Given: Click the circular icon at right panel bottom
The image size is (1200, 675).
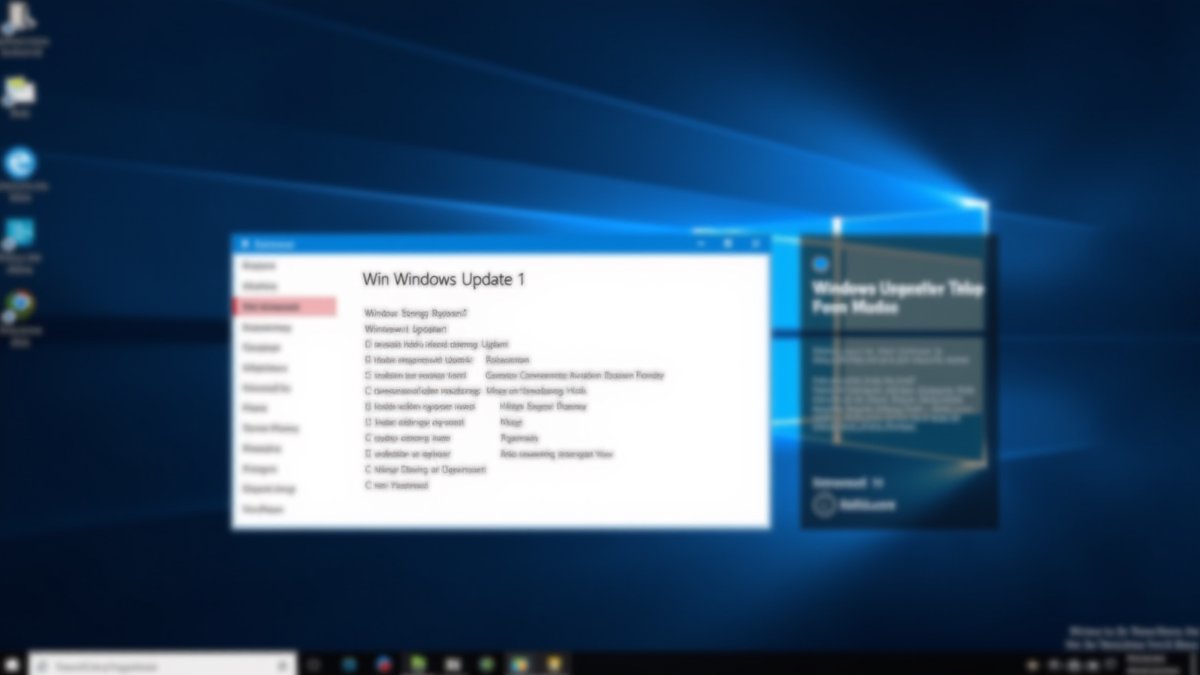Looking at the screenshot, I should click(824, 505).
